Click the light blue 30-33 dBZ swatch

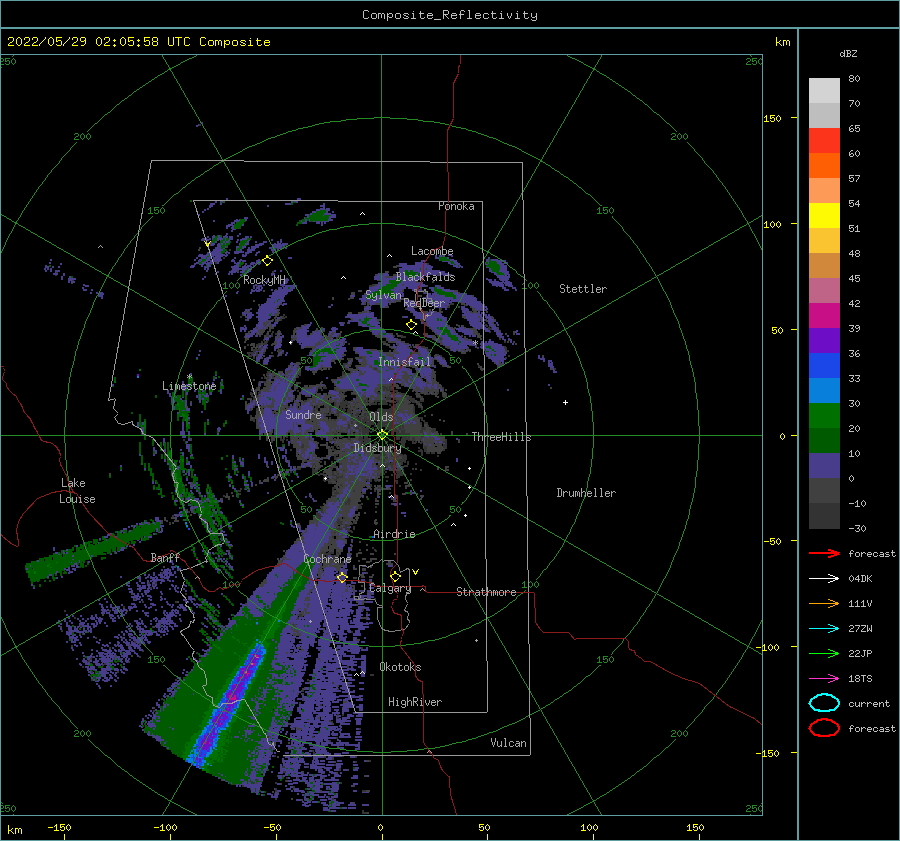click(824, 391)
